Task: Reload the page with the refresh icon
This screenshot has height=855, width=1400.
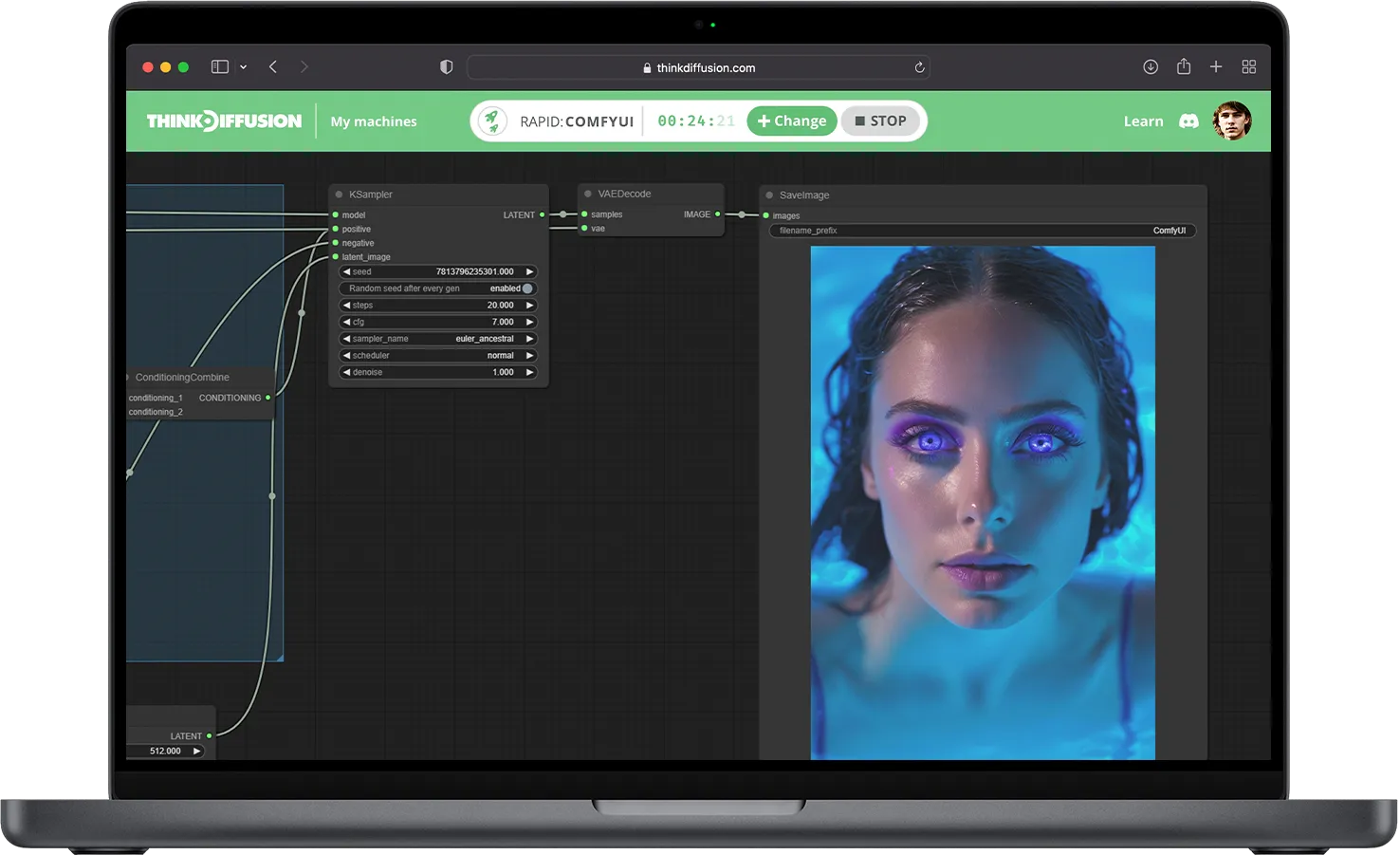Action: point(919,67)
